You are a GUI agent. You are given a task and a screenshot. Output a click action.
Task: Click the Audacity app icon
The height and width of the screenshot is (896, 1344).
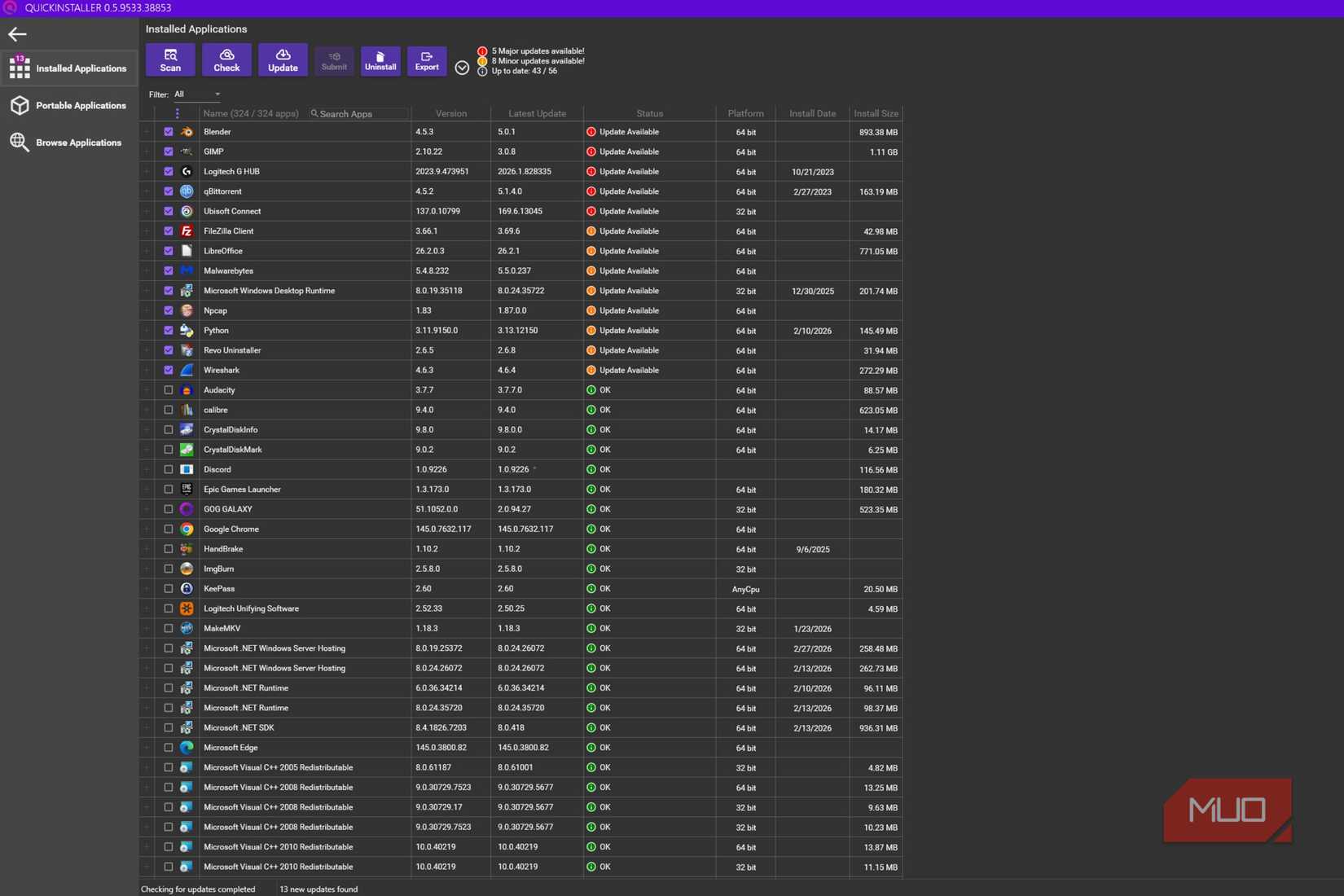point(187,390)
